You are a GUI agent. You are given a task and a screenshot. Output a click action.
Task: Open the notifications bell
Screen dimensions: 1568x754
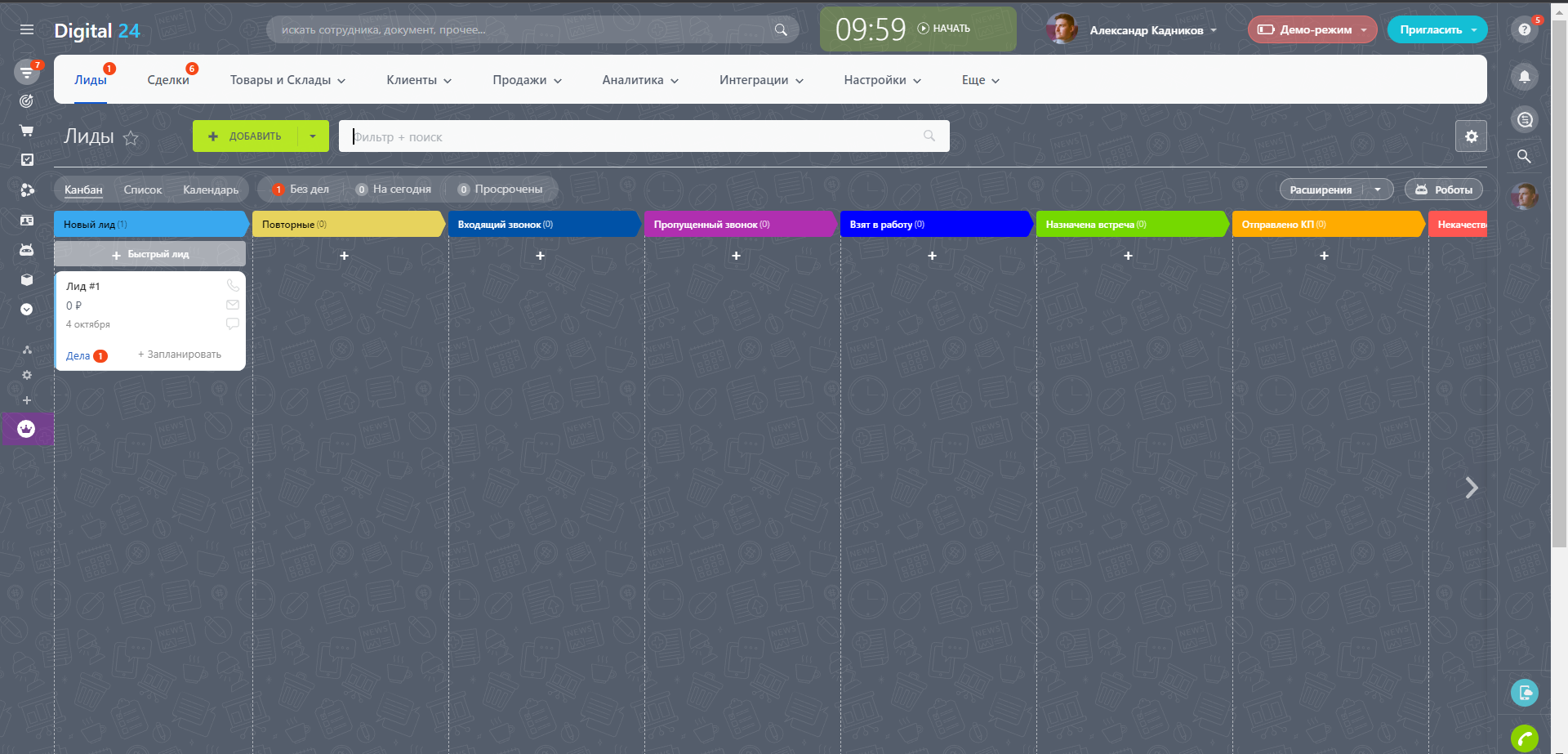point(1524,77)
